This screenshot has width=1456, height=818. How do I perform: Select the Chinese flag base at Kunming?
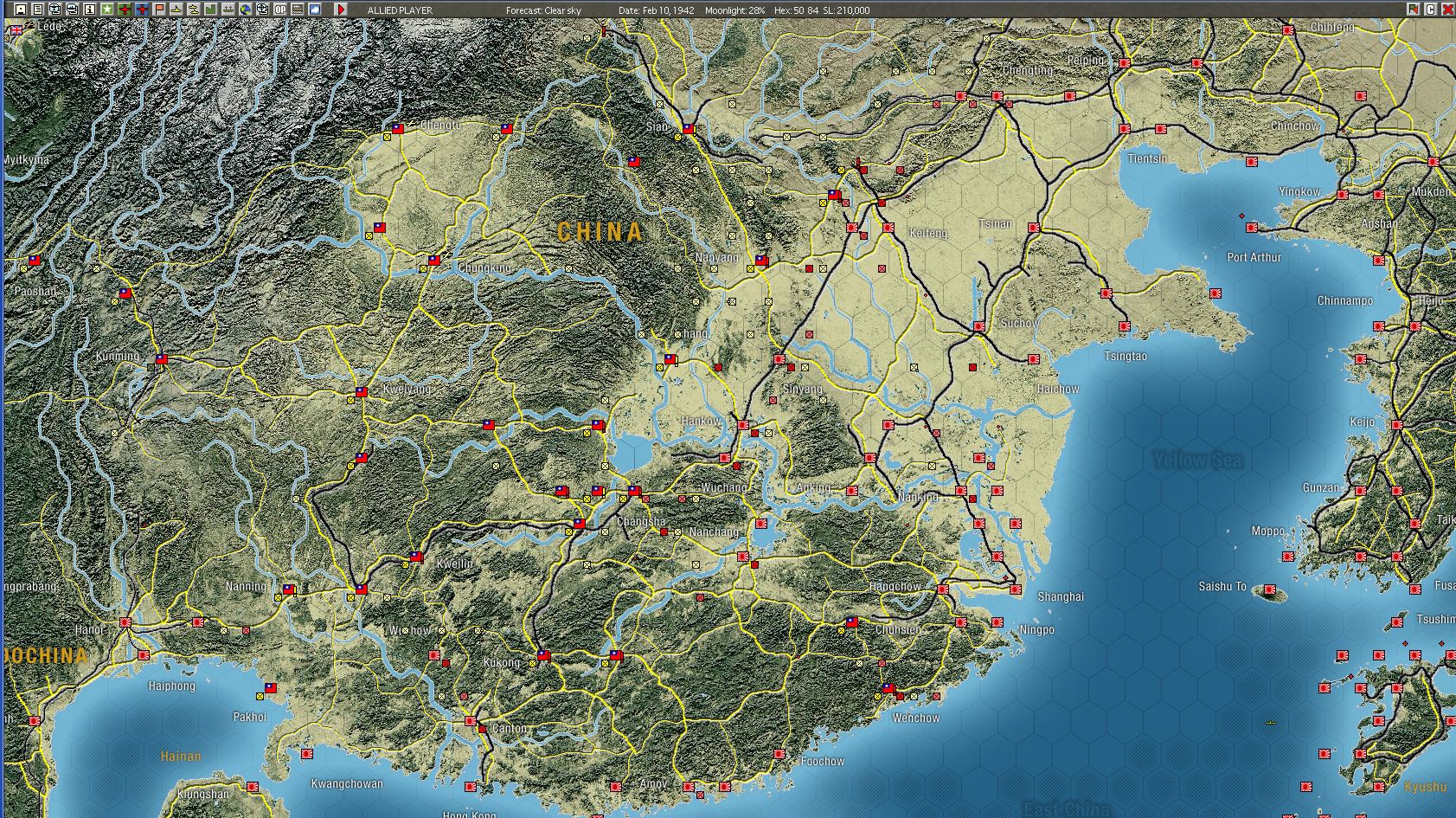(x=162, y=358)
